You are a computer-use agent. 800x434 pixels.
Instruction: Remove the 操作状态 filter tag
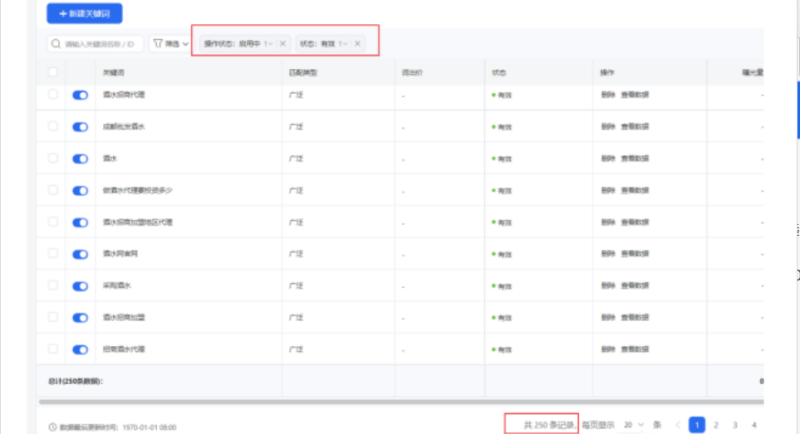coord(282,44)
